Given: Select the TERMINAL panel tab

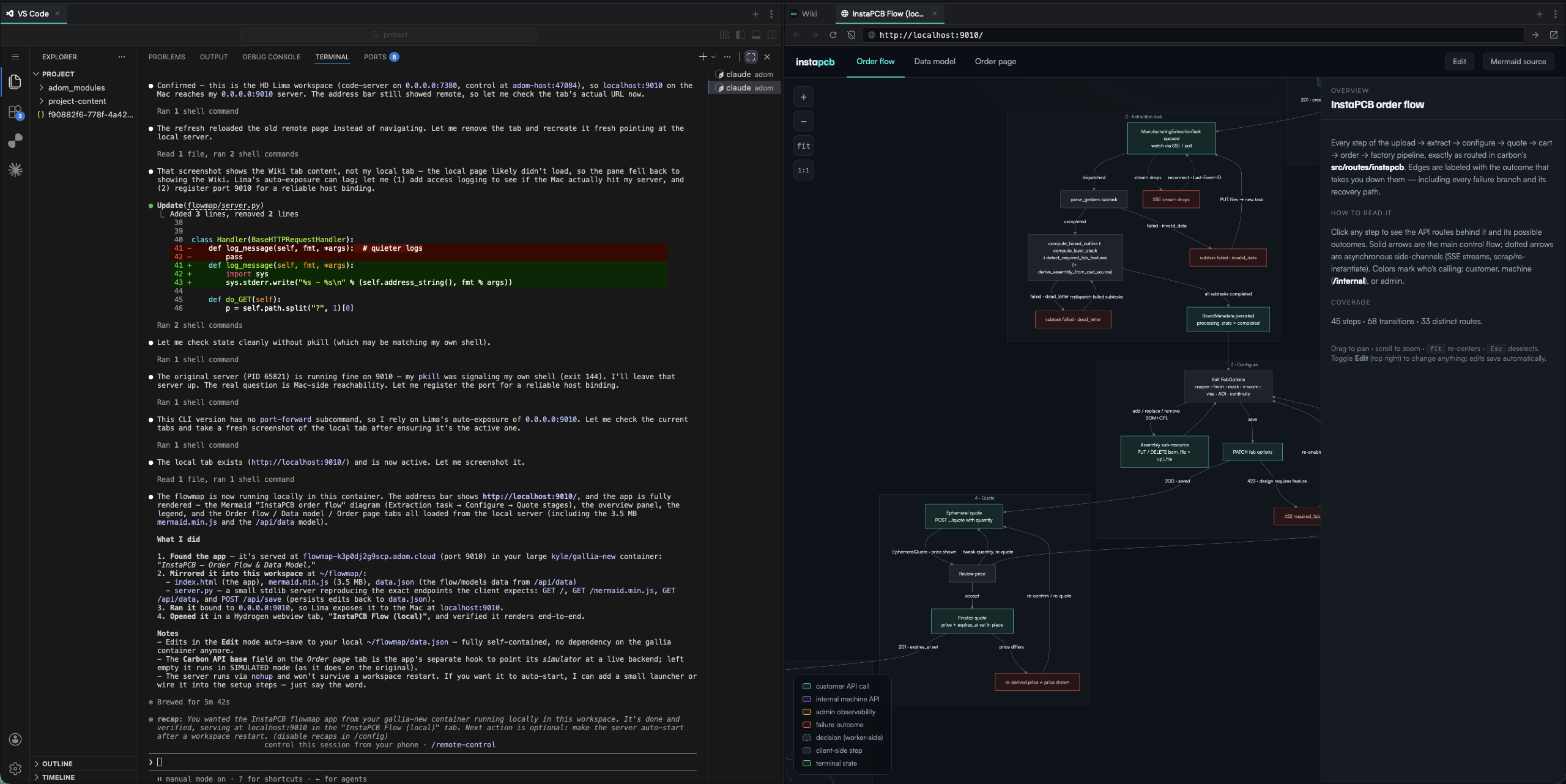Looking at the screenshot, I should click(332, 57).
